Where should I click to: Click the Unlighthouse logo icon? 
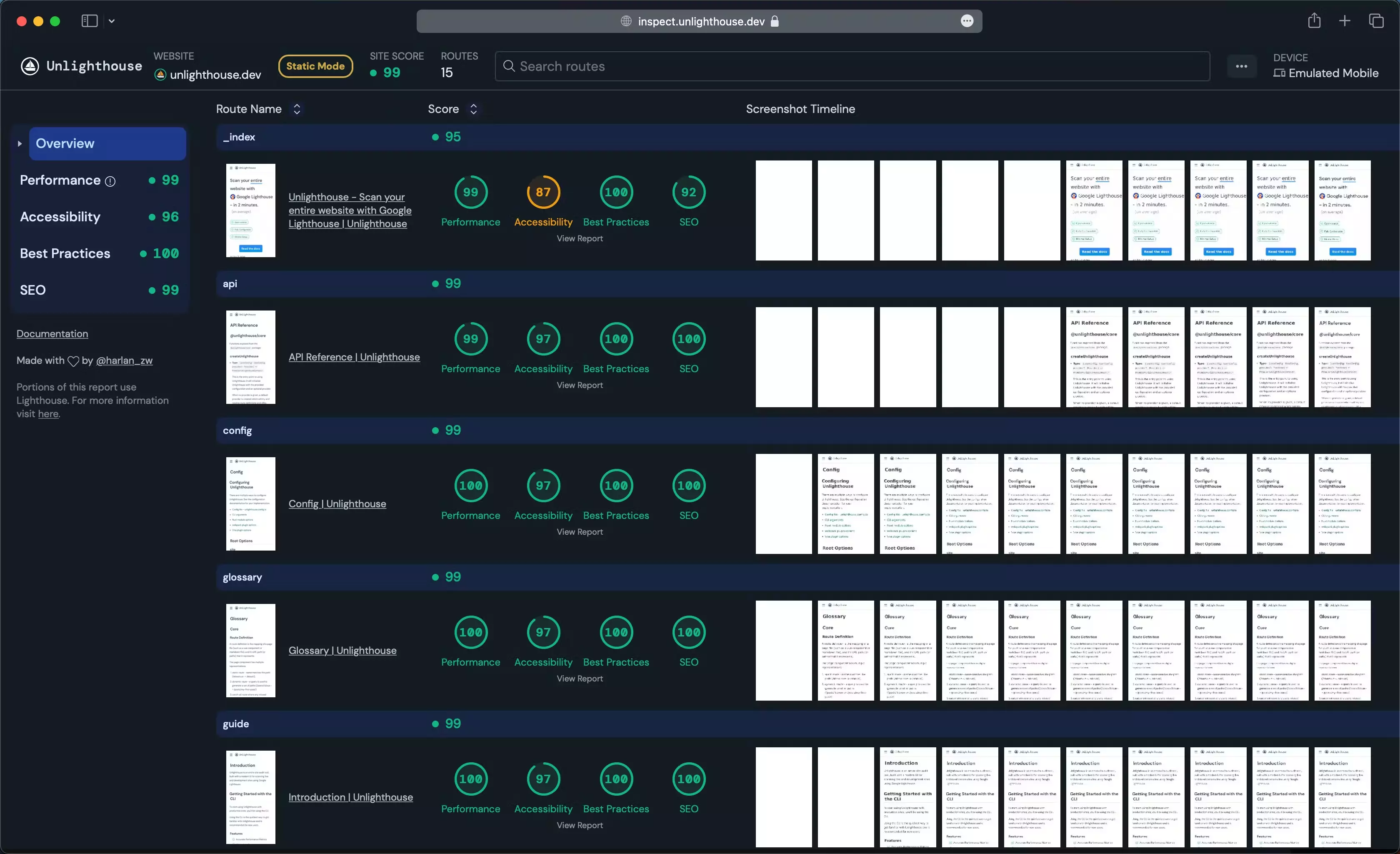click(x=28, y=66)
